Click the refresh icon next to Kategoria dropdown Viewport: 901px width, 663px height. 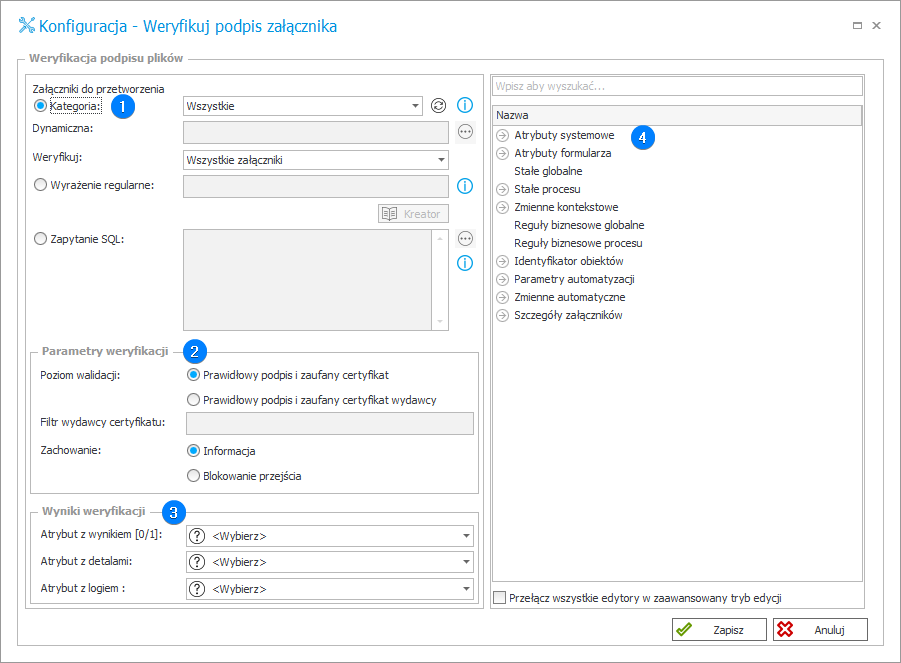pyautogui.click(x=438, y=106)
